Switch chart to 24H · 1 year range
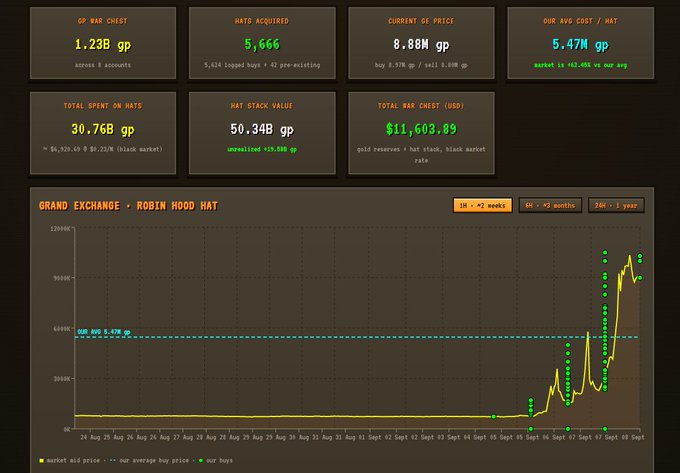Image resolution: width=680 pixels, height=473 pixels. [x=616, y=206]
